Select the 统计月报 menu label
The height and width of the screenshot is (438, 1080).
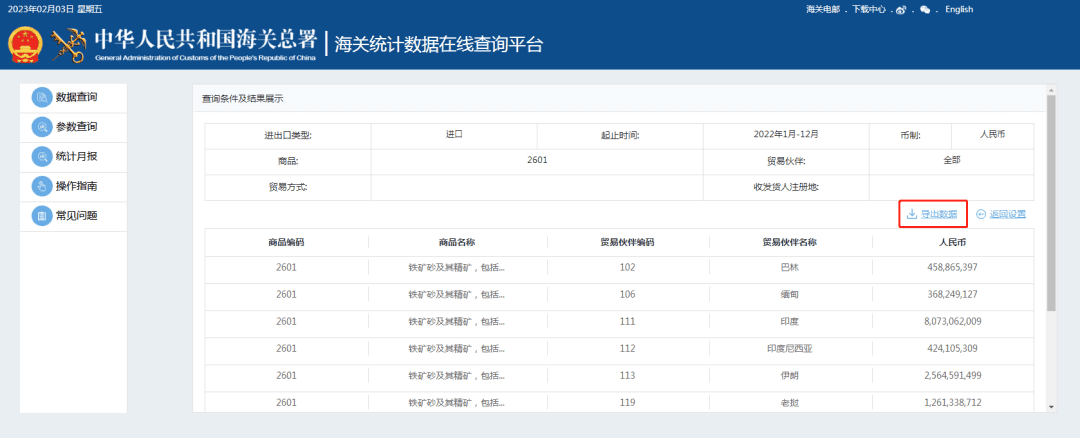coord(77,157)
